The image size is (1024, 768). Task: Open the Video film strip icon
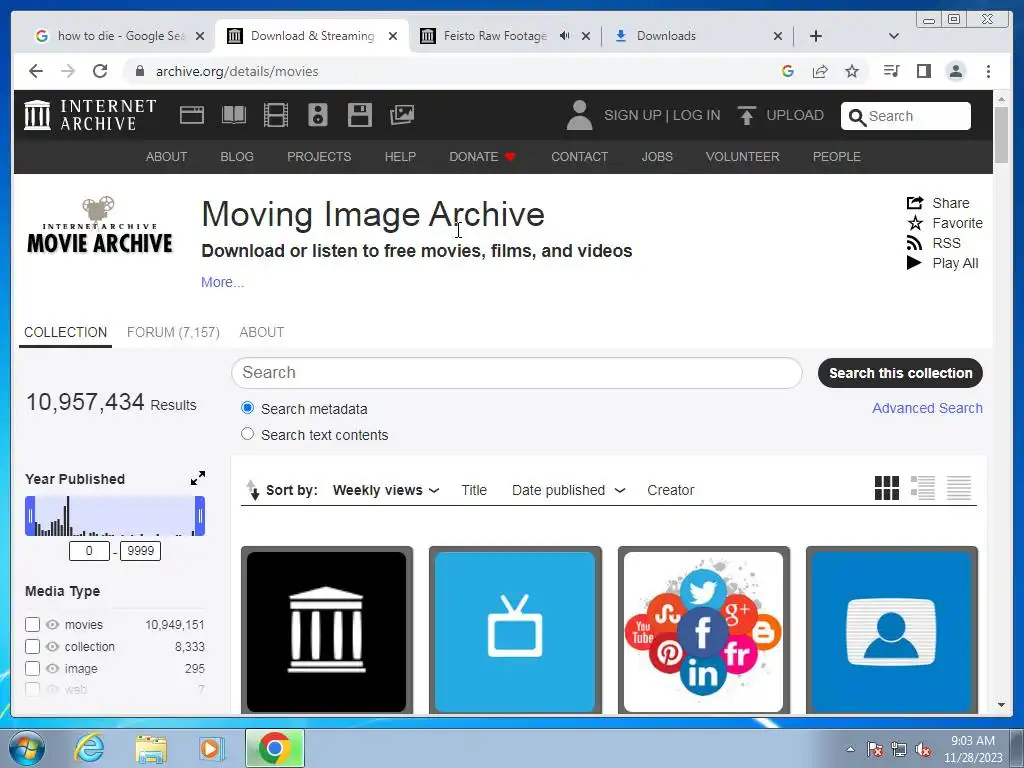click(x=276, y=115)
